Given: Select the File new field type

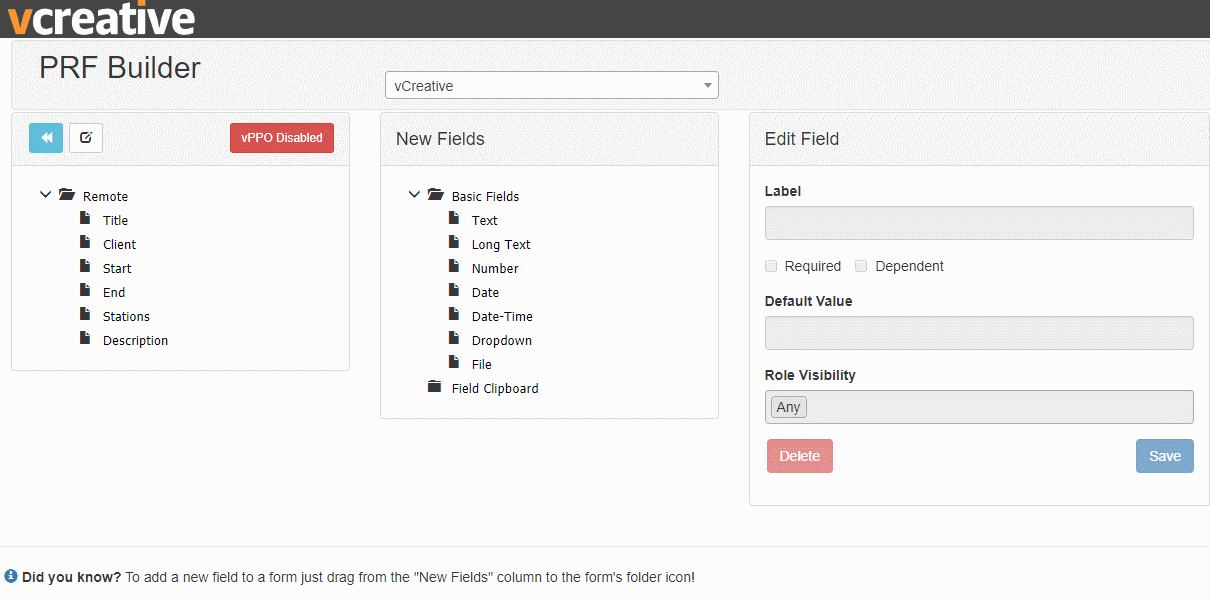Looking at the screenshot, I should pyautogui.click(x=482, y=365).
